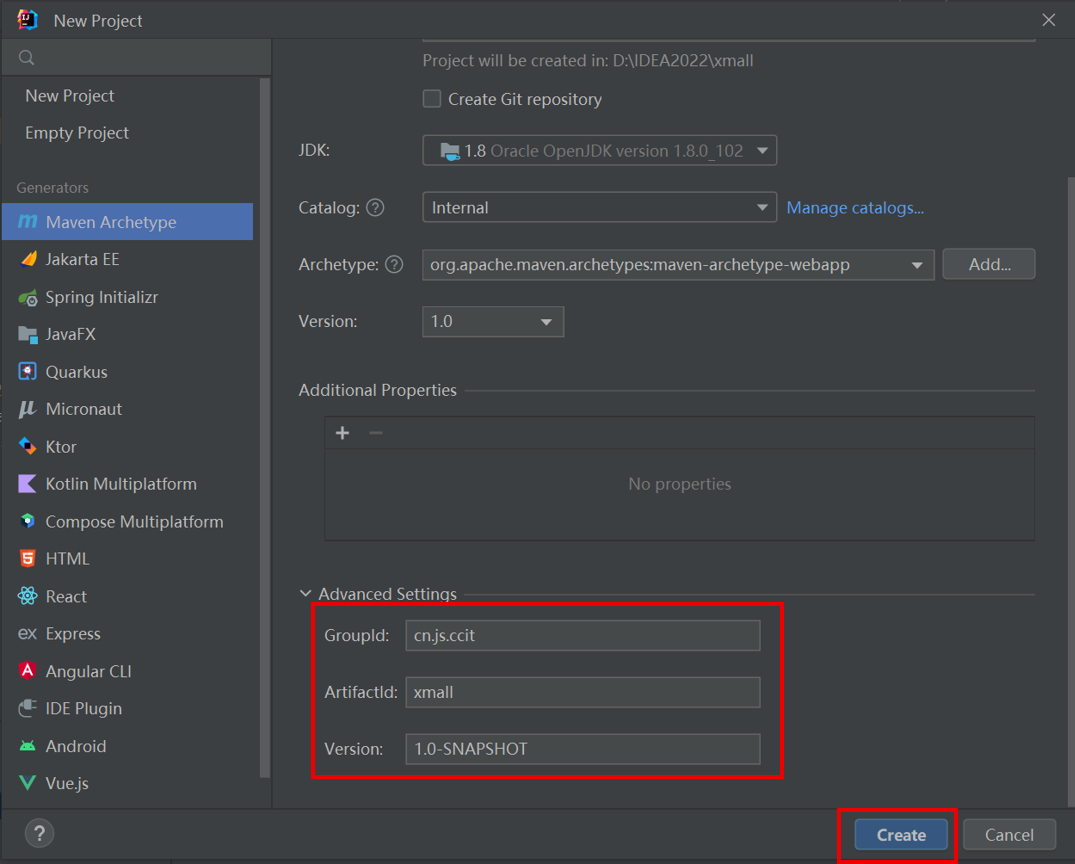
Task: Click the Additional Properties heading
Action: [x=378, y=390]
